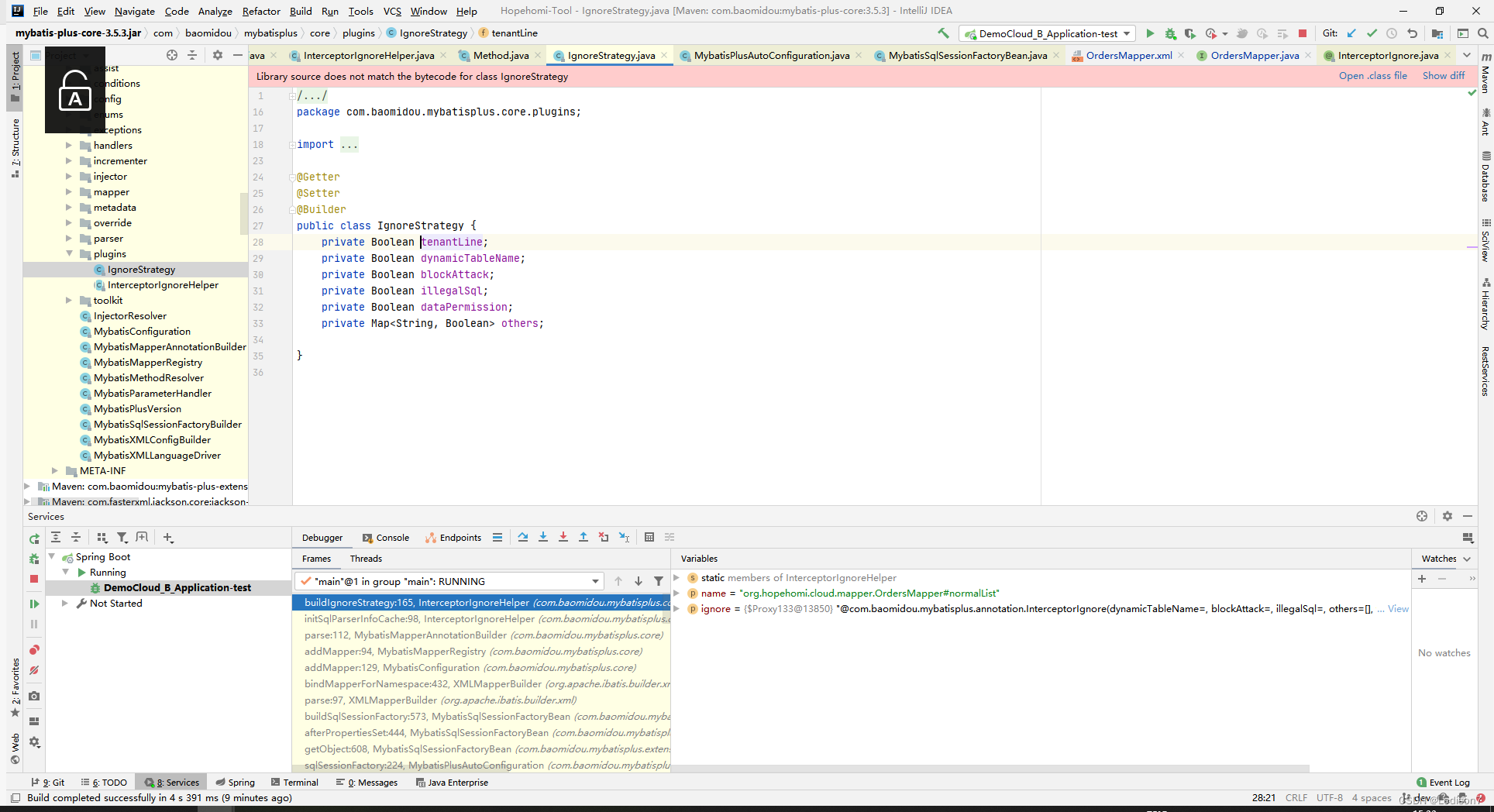Screen dimensions: 1494x812
Task: Toggle the Event Log tool window
Action: (1443, 783)
